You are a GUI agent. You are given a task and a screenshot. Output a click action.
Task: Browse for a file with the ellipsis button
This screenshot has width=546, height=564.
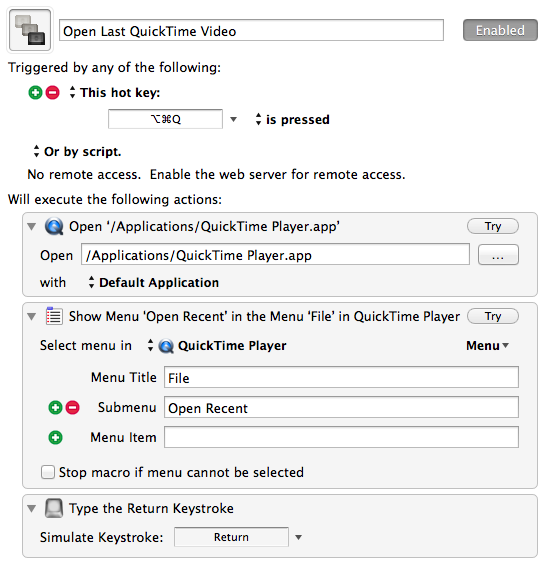(x=498, y=255)
